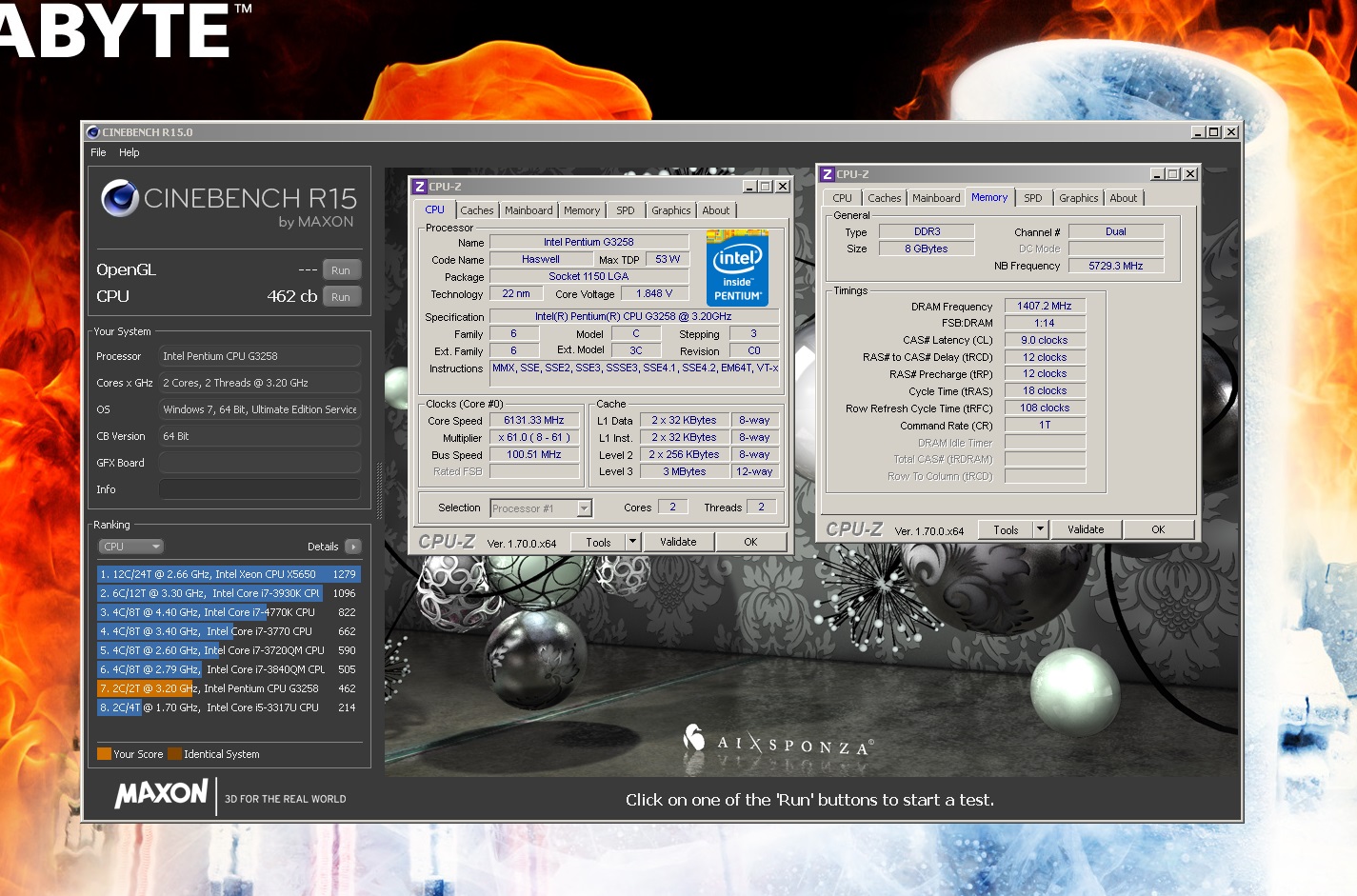
Task: Click the panel splitter handle beside render view
Action: tap(379, 490)
